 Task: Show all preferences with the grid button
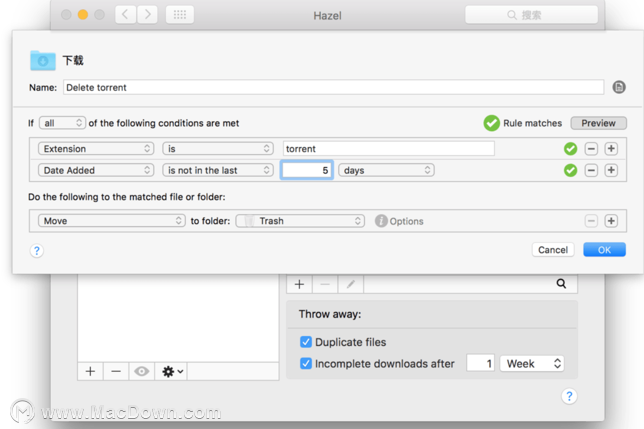pyautogui.click(x=180, y=15)
